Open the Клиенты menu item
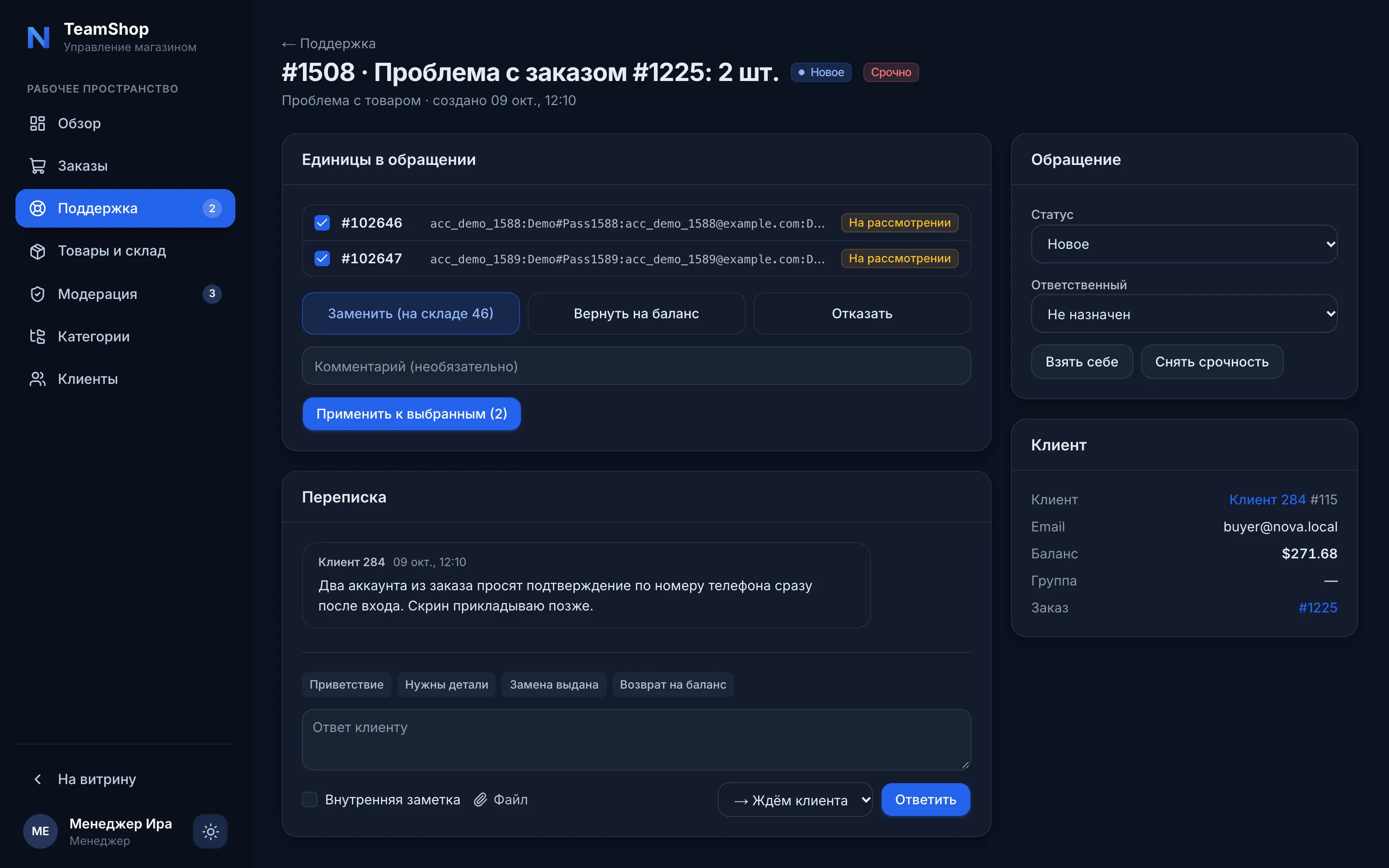 click(x=125, y=379)
